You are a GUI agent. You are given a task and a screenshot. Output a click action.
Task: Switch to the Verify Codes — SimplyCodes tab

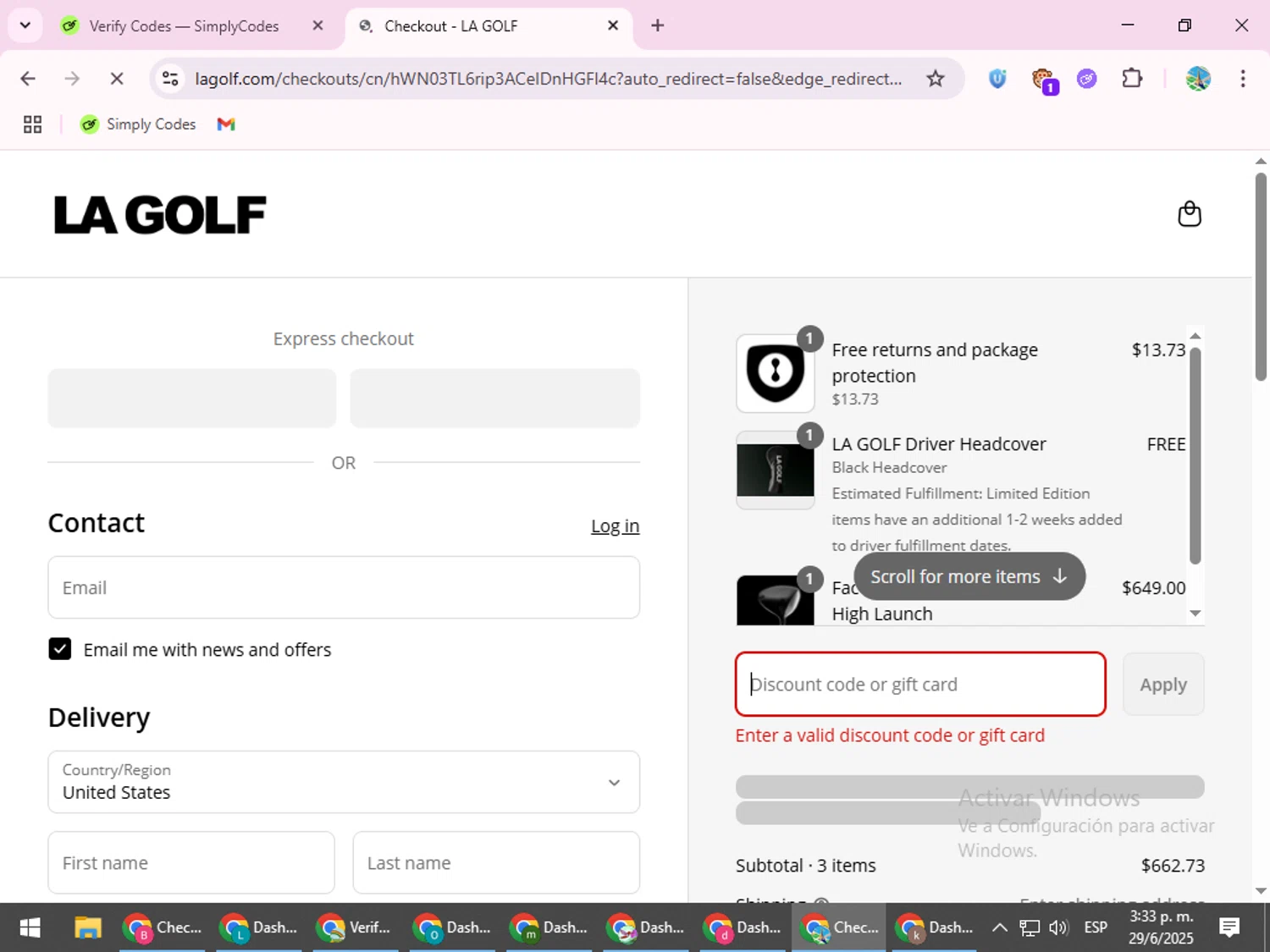coord(184,26)
